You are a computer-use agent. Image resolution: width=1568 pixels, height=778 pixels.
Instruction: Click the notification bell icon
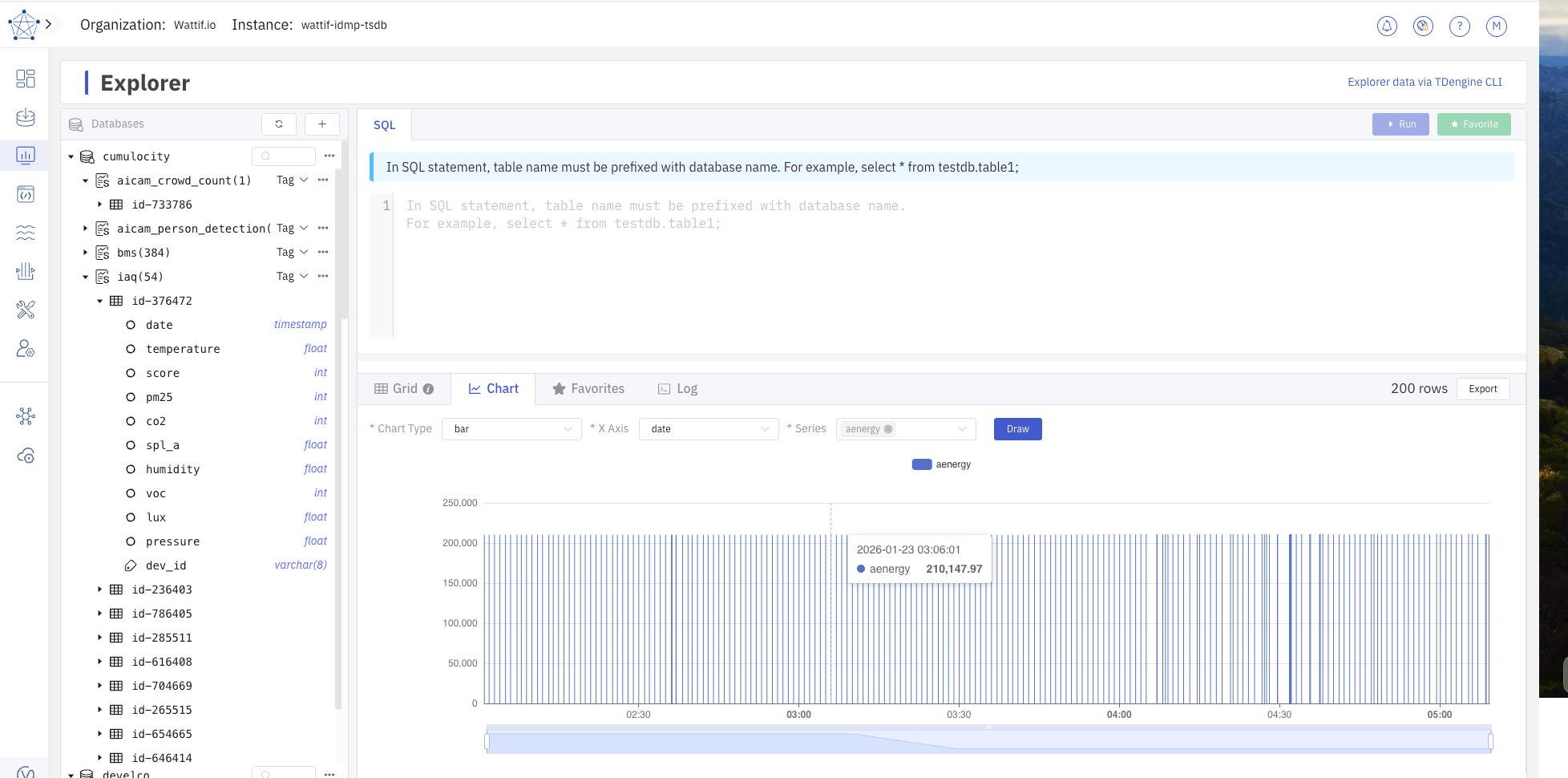click(x=1387, y=26)
